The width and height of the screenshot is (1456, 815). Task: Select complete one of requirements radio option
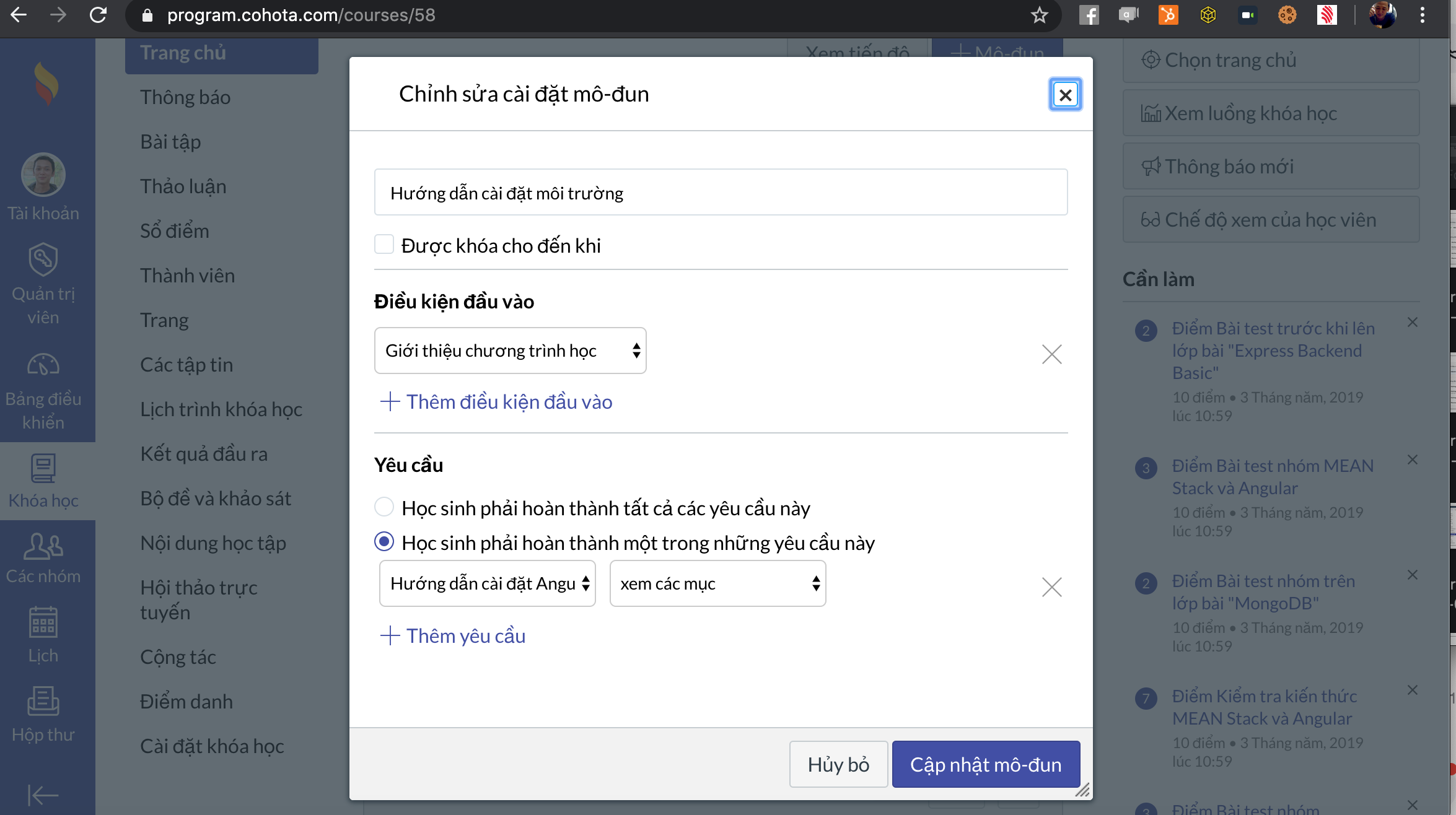point(384,541)
